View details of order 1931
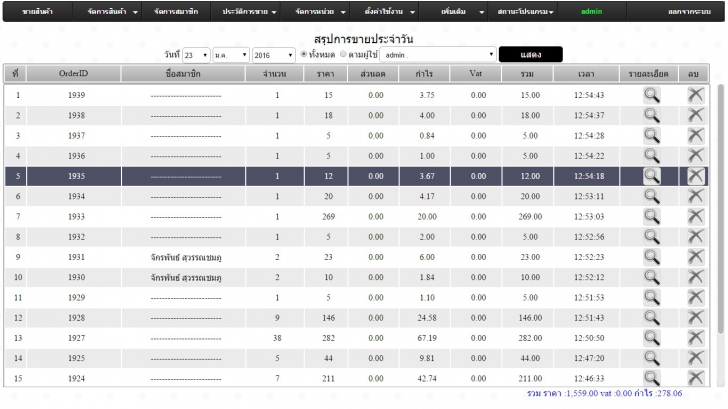The image size is (728, 409). pos(651,257)
